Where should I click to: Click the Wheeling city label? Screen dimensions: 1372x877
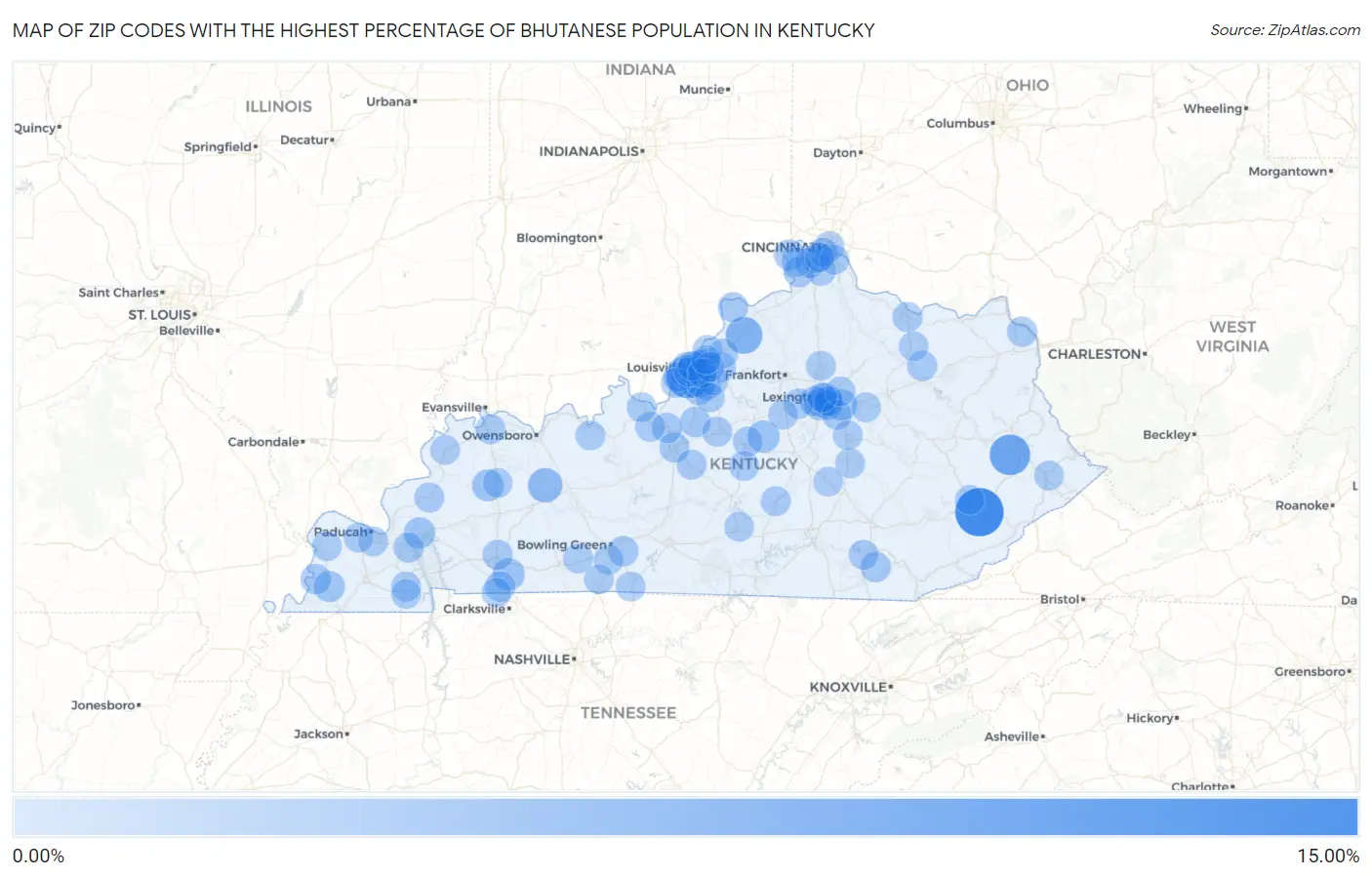pyautogui.click(x=1213, y=108)
